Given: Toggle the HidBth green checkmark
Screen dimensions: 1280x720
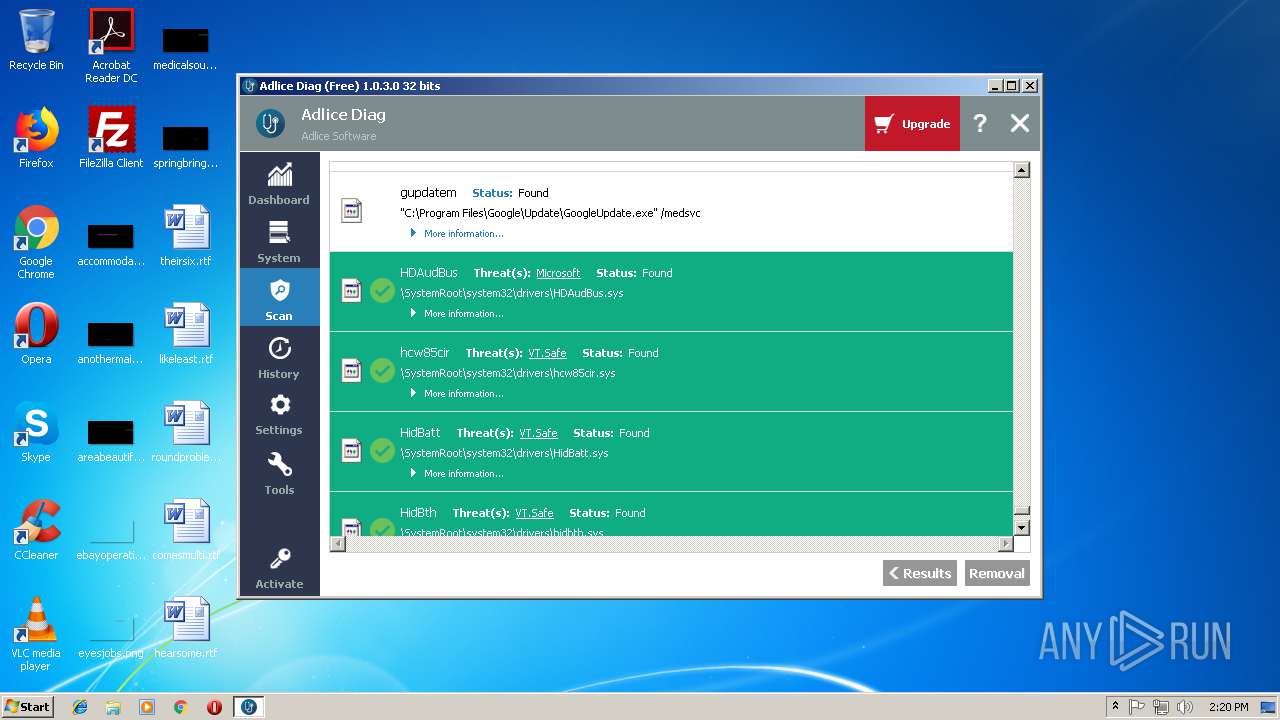Looking at the screenshot, I should click(382, 527).
